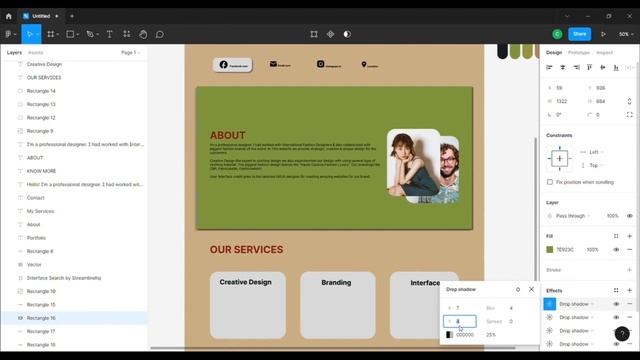Click the Align horizontal centers icon

click(563, 67)
